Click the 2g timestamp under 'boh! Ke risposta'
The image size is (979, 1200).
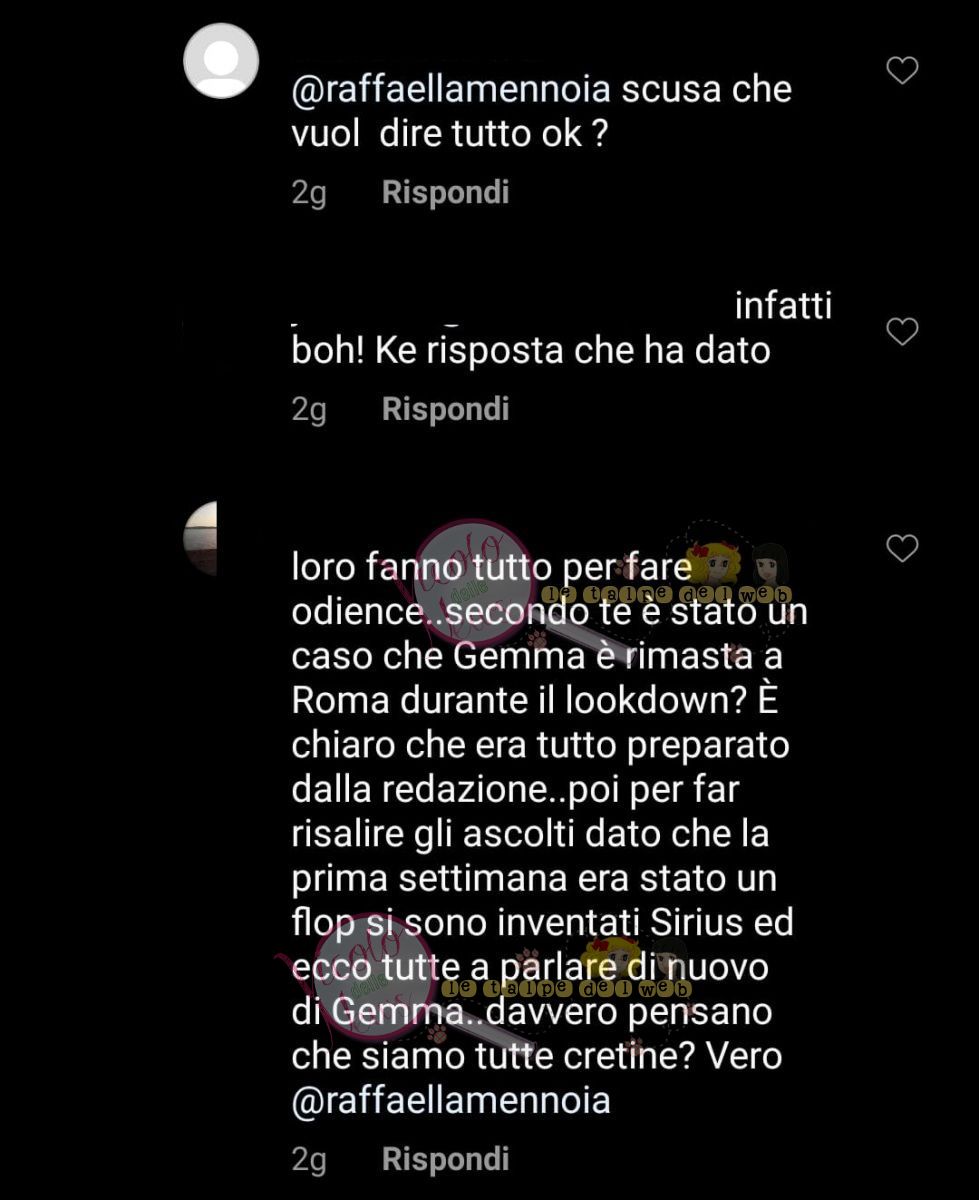pos(309,410)
